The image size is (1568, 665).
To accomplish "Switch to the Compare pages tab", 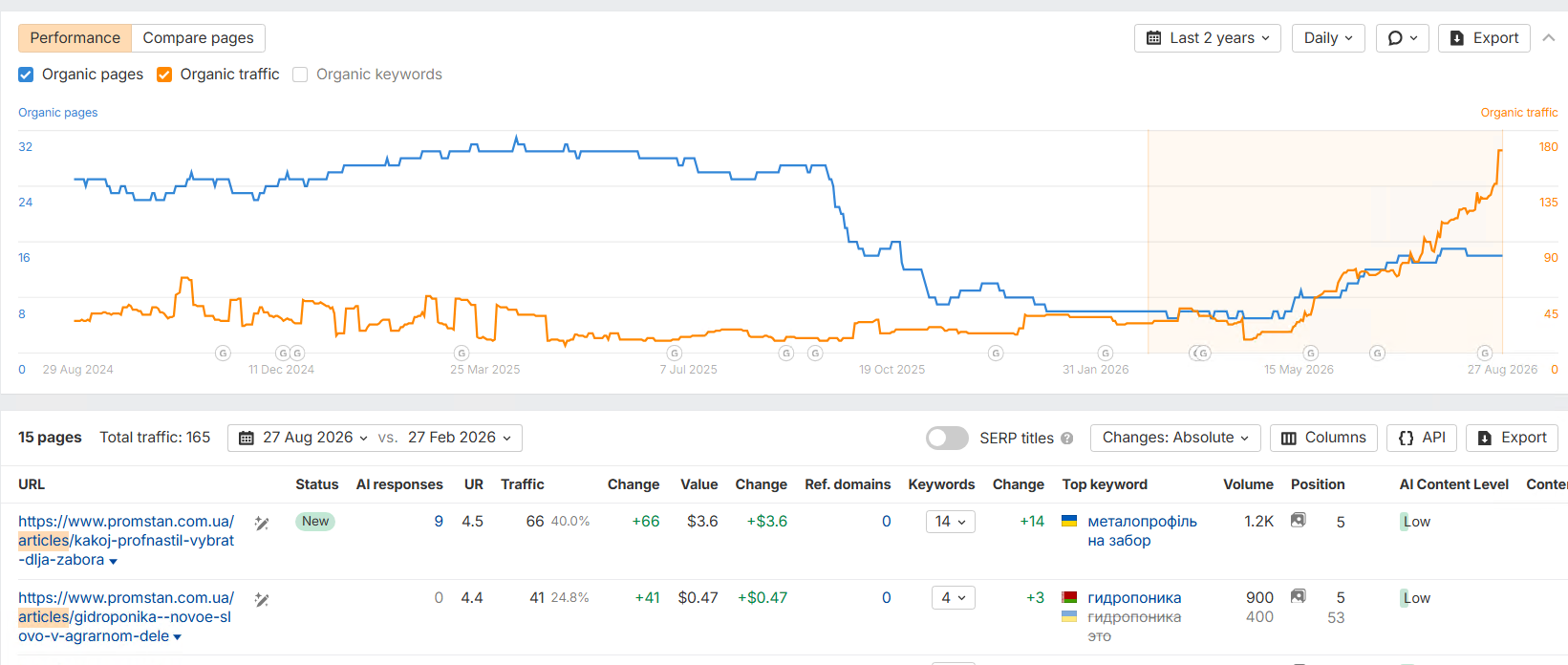I will 198,38.
